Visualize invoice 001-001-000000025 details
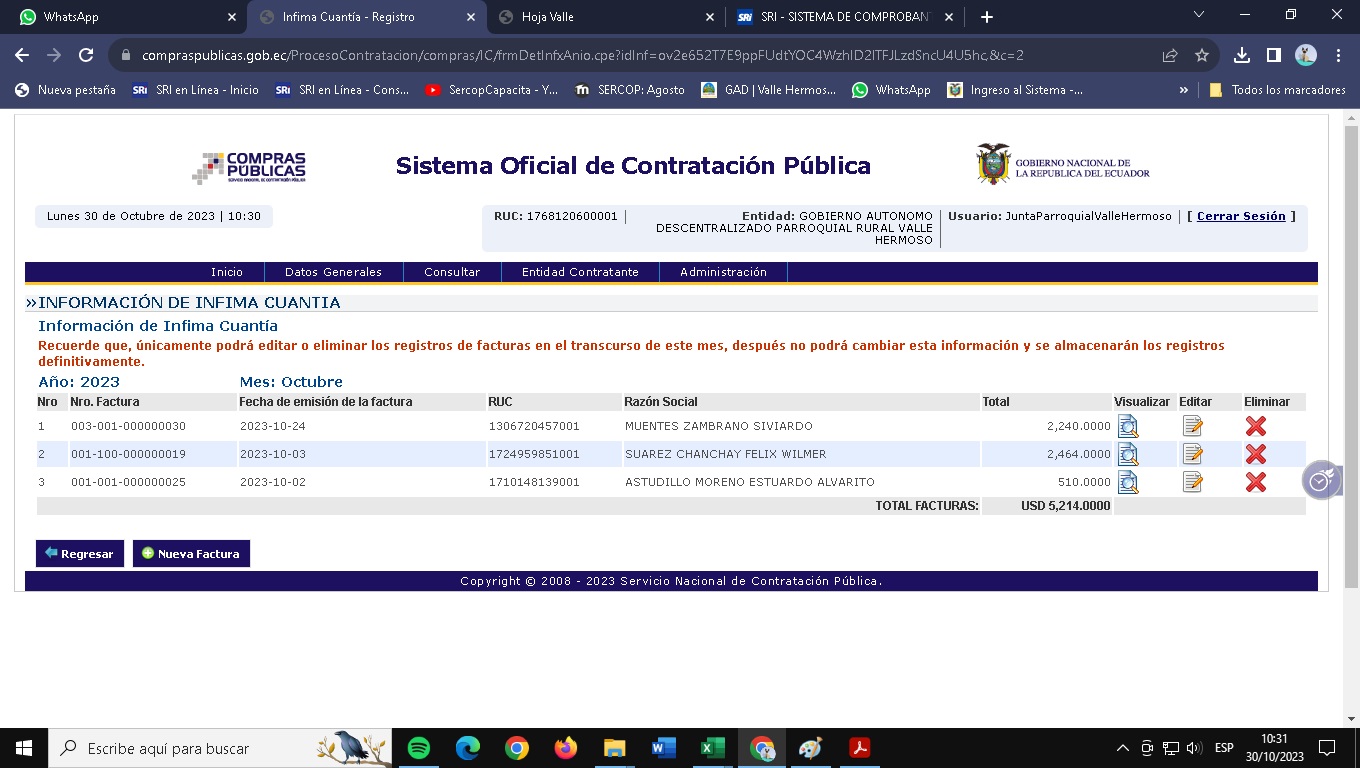 (1127, 482)
